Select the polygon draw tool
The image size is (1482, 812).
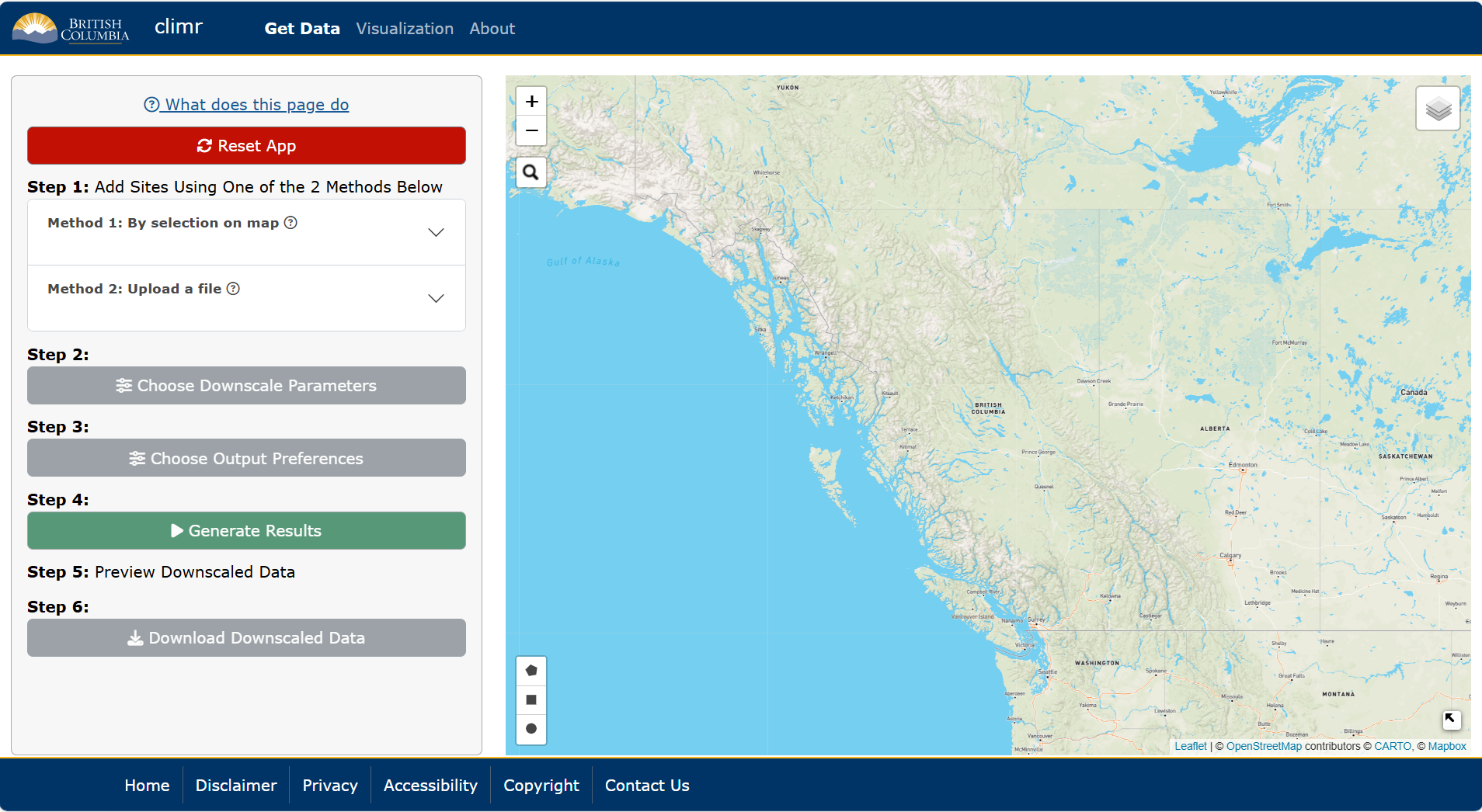[531, 671]
